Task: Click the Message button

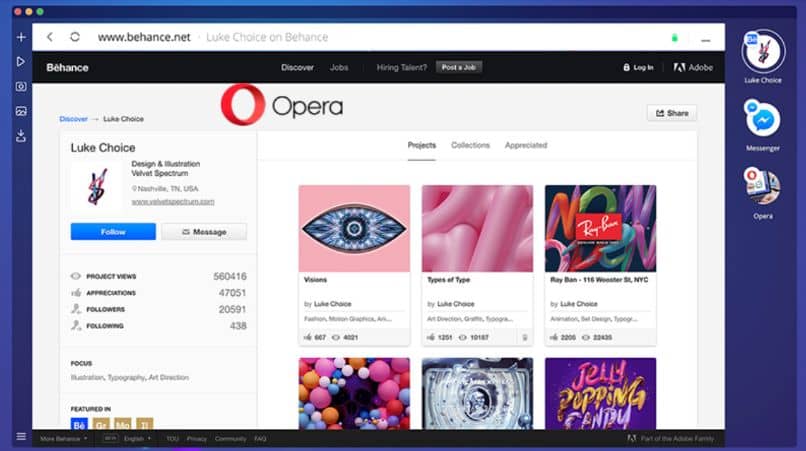Action: [204, 232]
